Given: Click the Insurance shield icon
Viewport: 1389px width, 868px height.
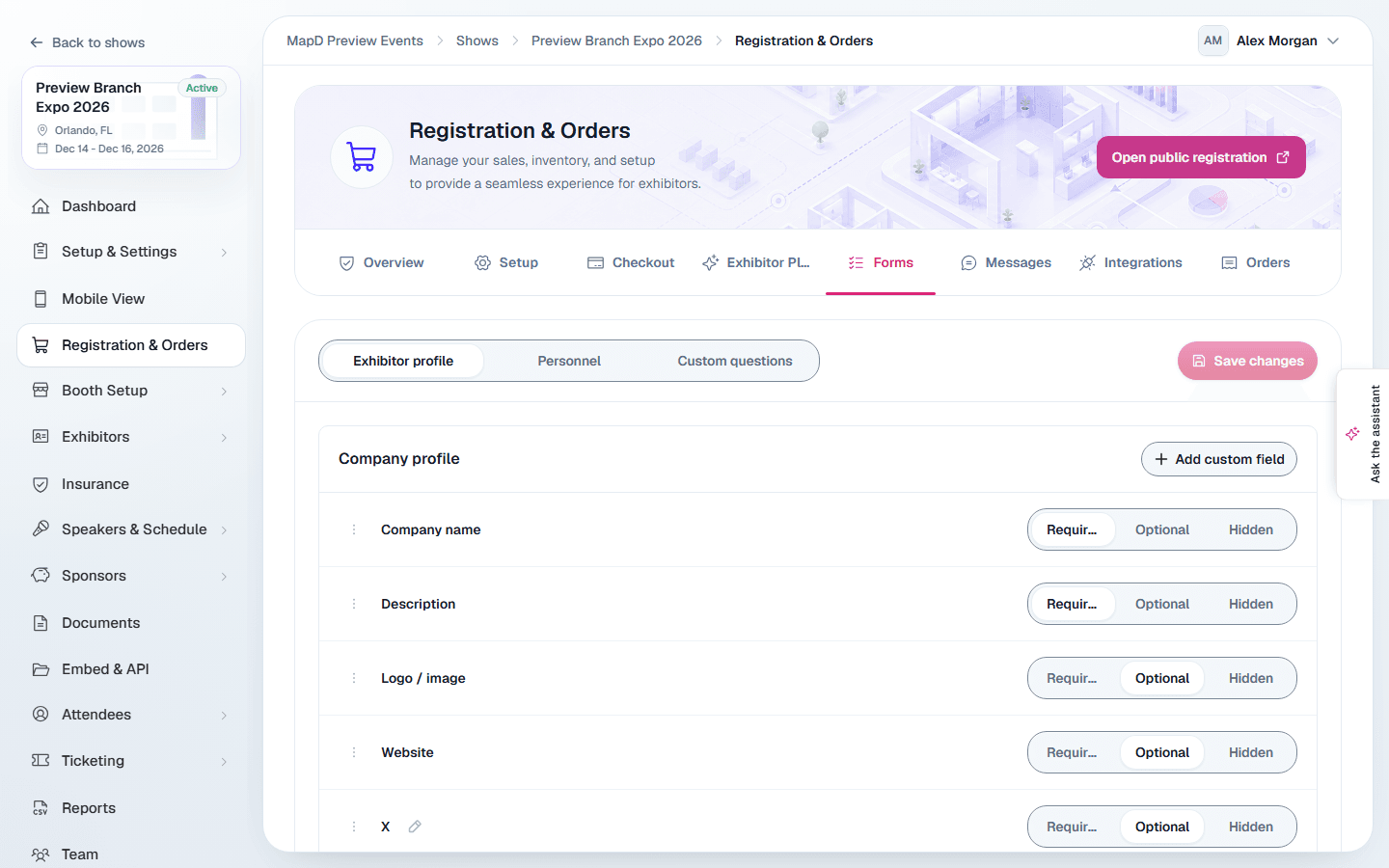Looking at the screenshot, I should (x=41, y=484).
